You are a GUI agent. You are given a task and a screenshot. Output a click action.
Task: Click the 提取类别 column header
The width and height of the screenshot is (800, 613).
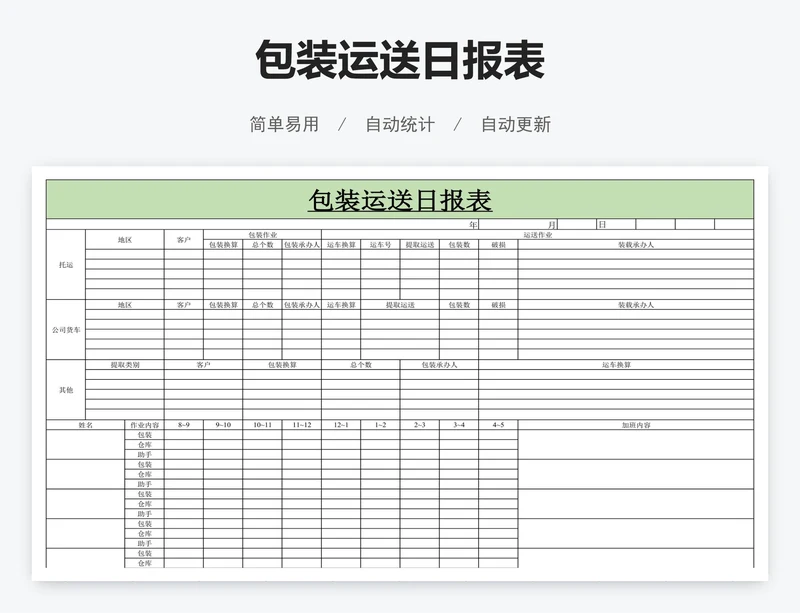coord(125,365)
